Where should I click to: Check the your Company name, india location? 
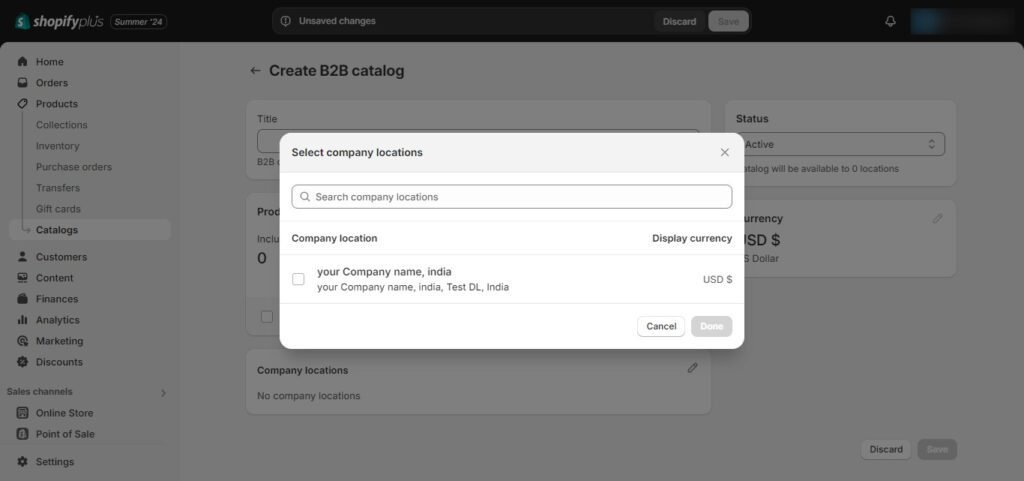(x=298, y=279)
